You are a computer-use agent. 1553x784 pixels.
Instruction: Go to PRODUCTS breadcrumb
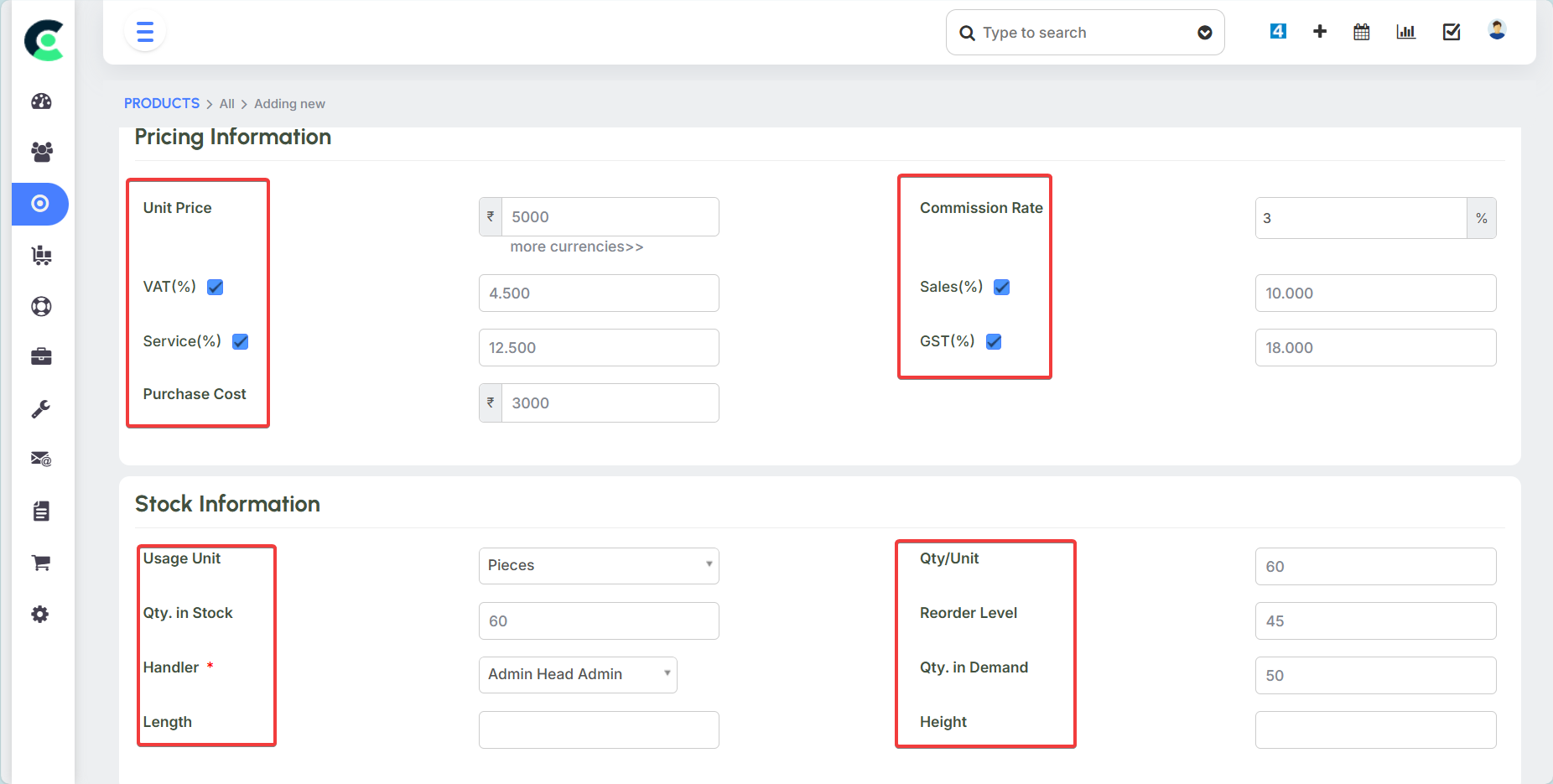pos(162,103)
